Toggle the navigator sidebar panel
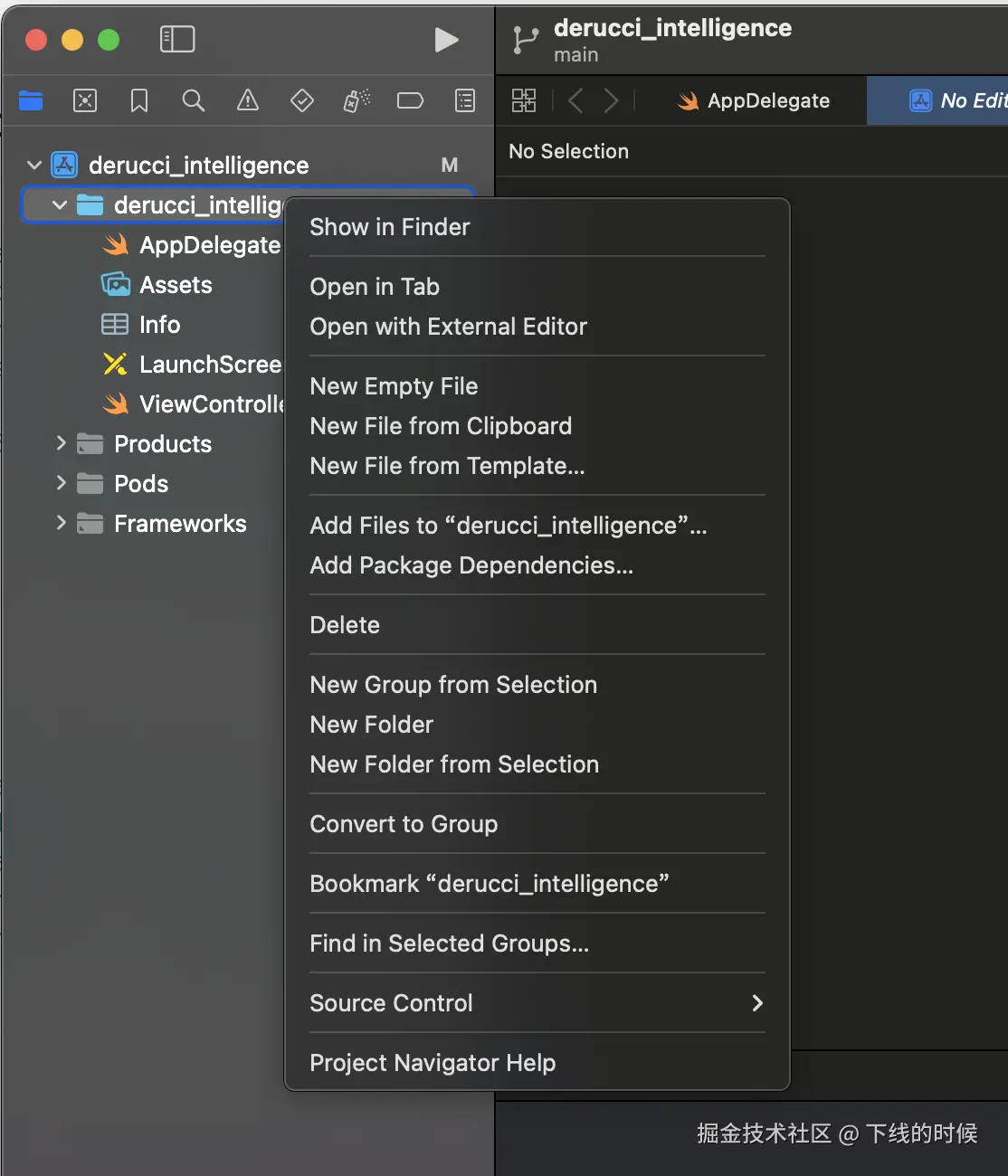This screenshot has height=1176, width=1008. [x=177, y=39]
